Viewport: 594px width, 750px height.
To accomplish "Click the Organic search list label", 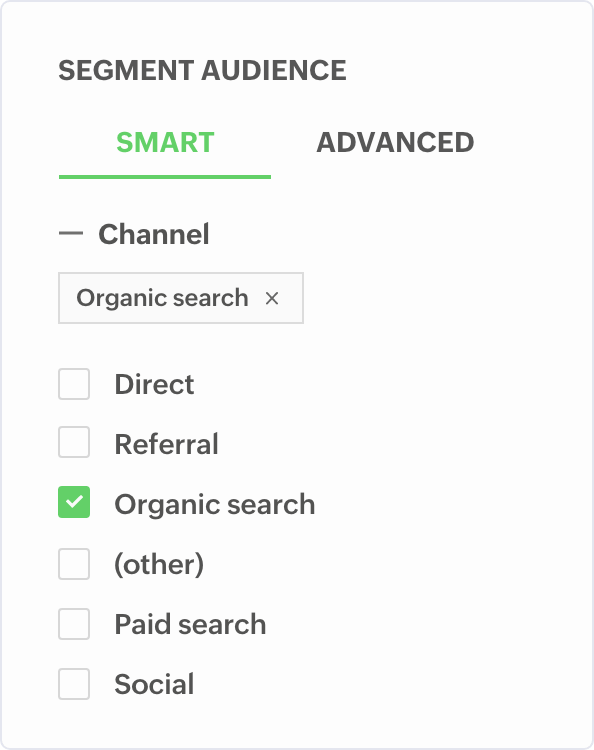I will point(215,505).
